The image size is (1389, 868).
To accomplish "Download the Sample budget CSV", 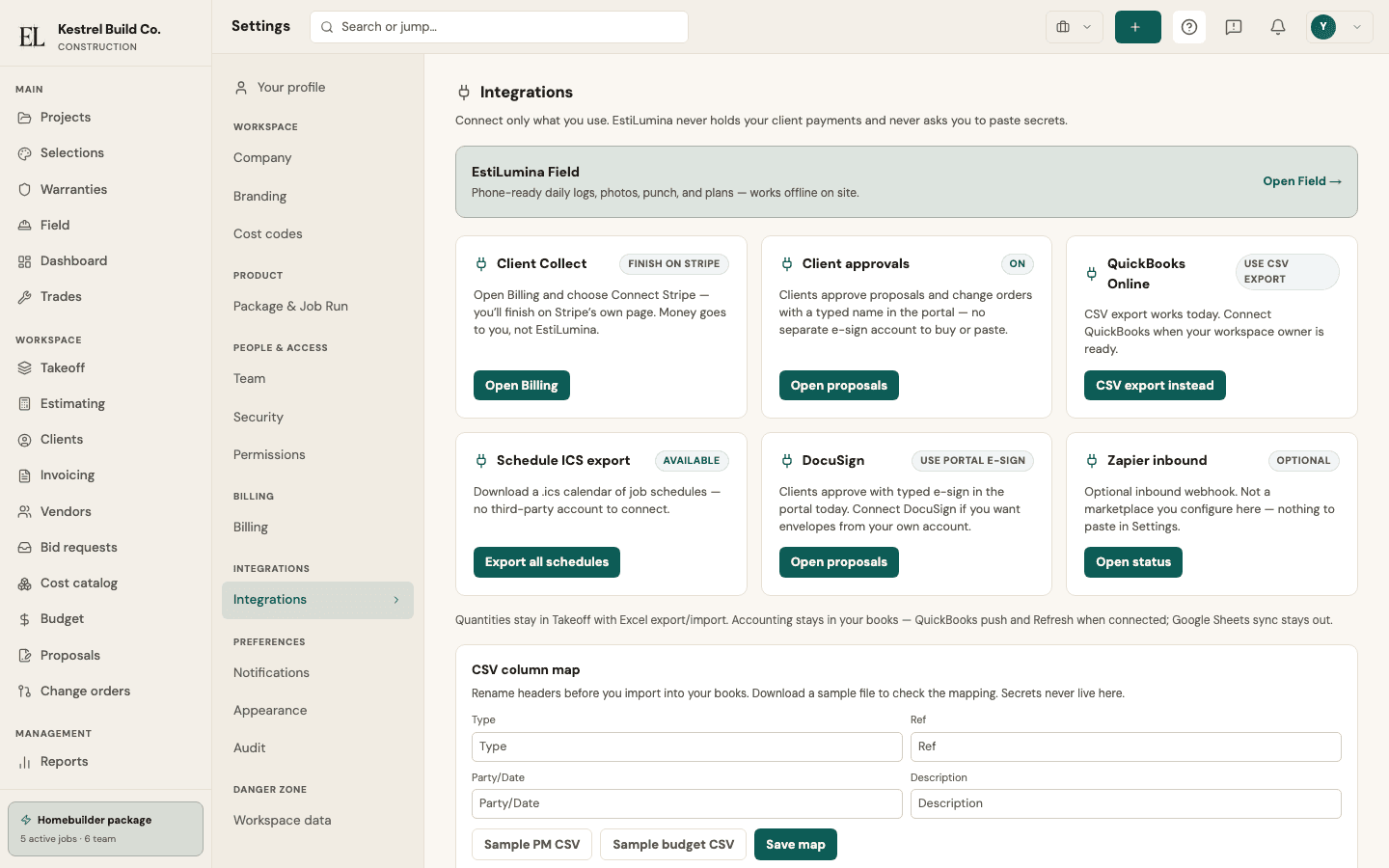I will (x=673, y=844).
